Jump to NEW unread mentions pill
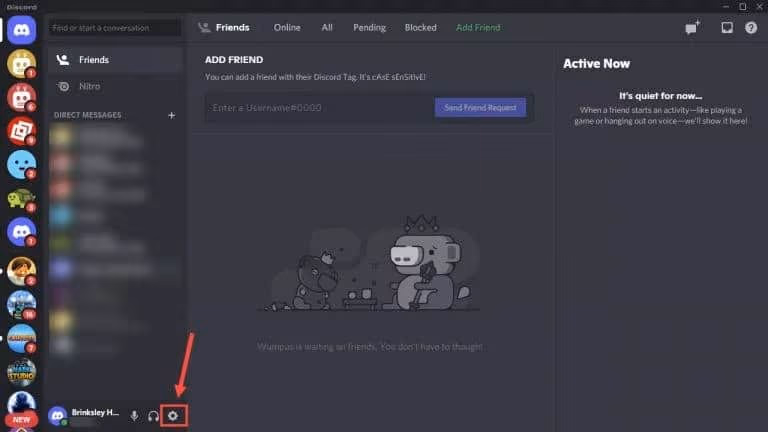The image size is (768, 432). (x=21, y=420)
